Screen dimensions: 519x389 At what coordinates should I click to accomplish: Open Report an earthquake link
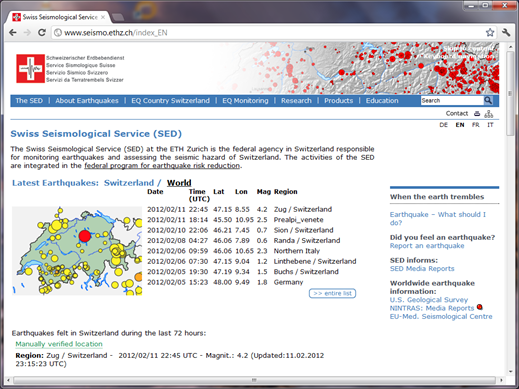(x=427, y=246)
